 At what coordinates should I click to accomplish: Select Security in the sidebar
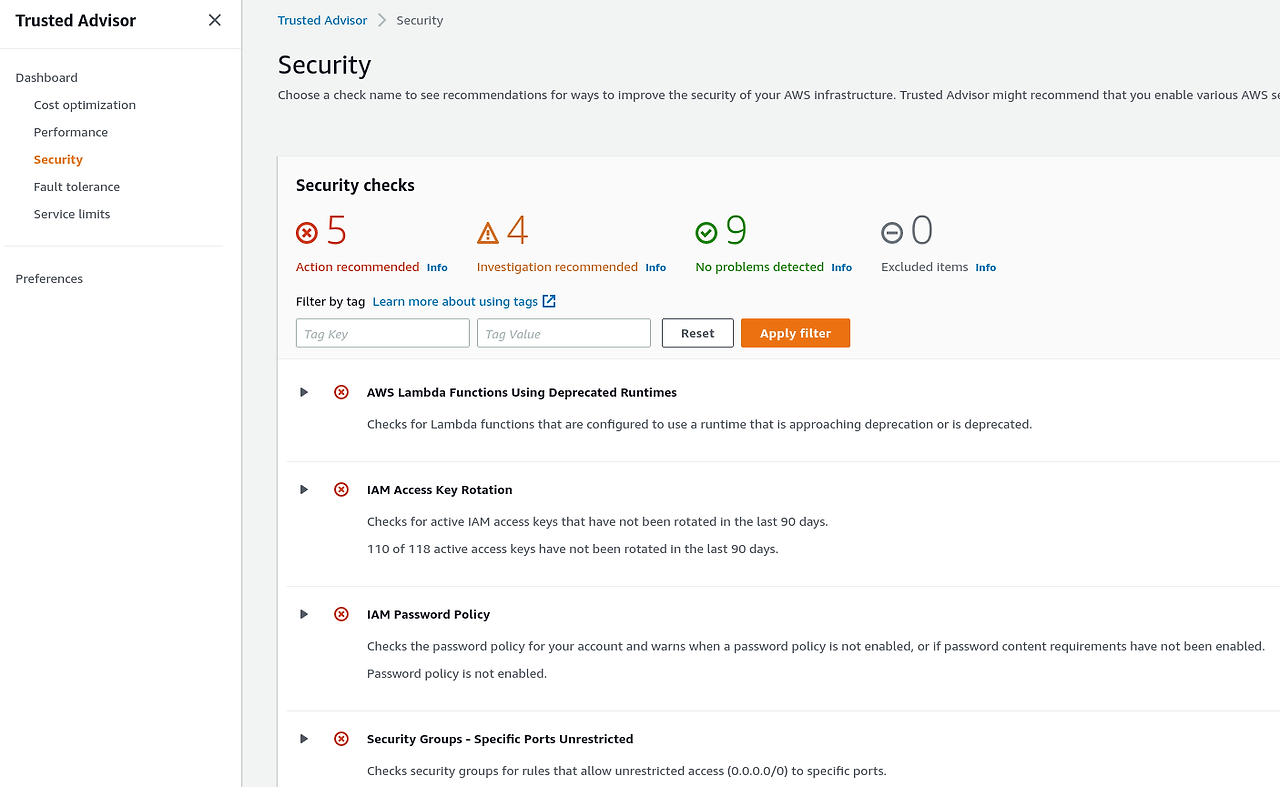click(58, 159)
